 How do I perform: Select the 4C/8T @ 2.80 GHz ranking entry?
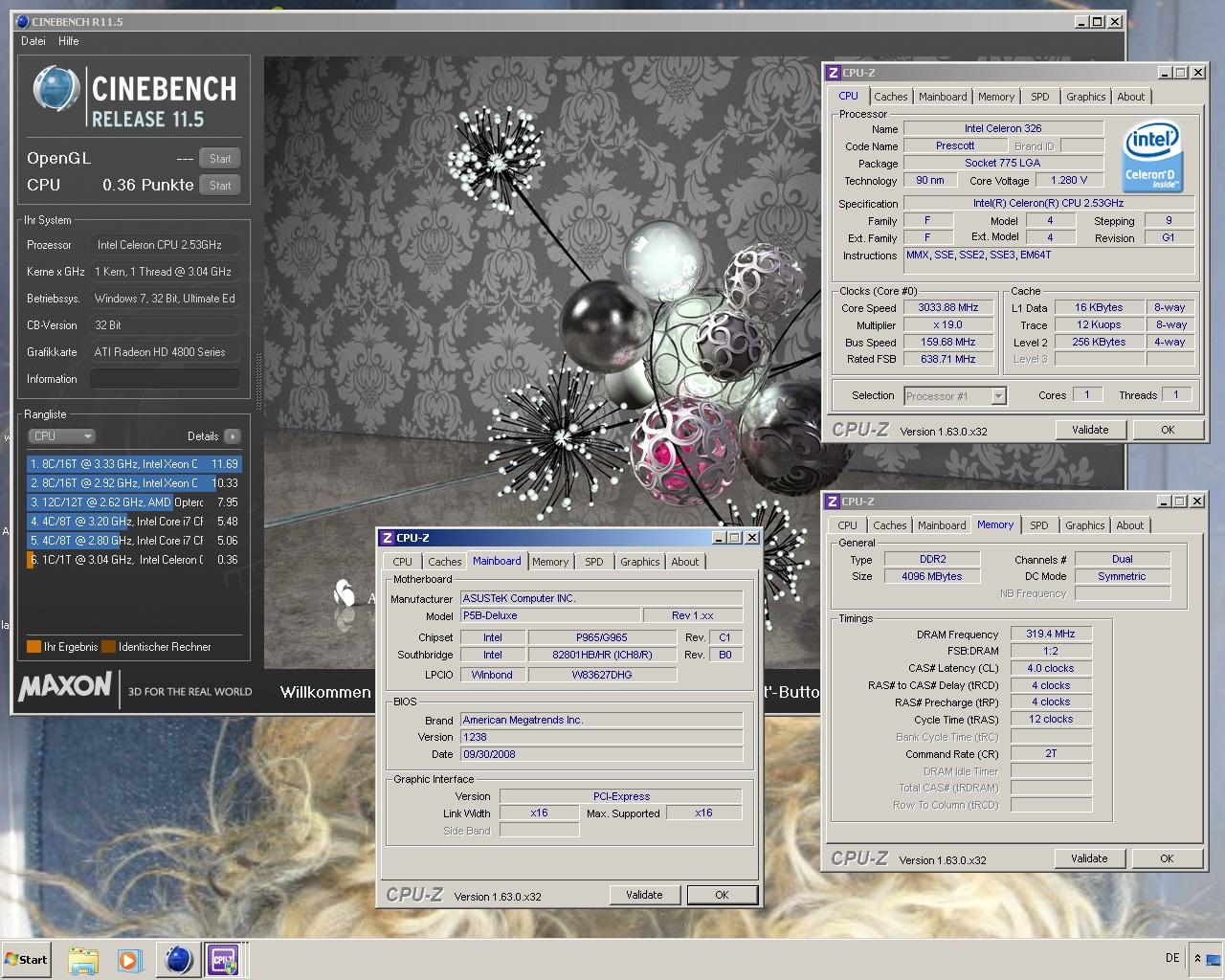coord(134,541)
